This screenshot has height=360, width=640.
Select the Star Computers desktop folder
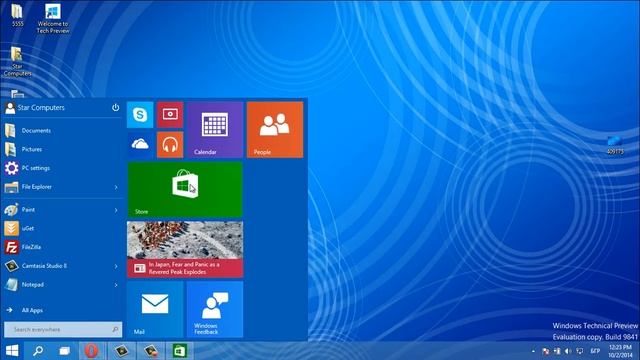[x=17, y=62]
